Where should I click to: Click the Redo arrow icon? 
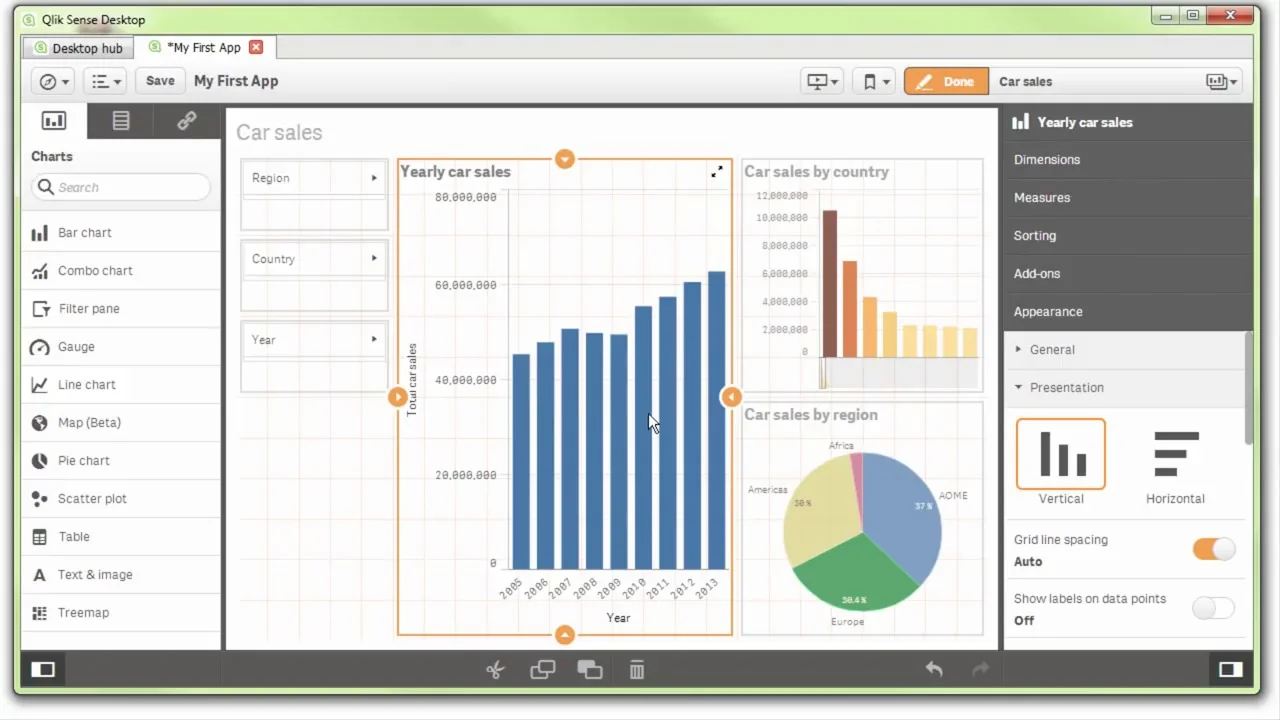pyautogui.click(x=981, y=669)
